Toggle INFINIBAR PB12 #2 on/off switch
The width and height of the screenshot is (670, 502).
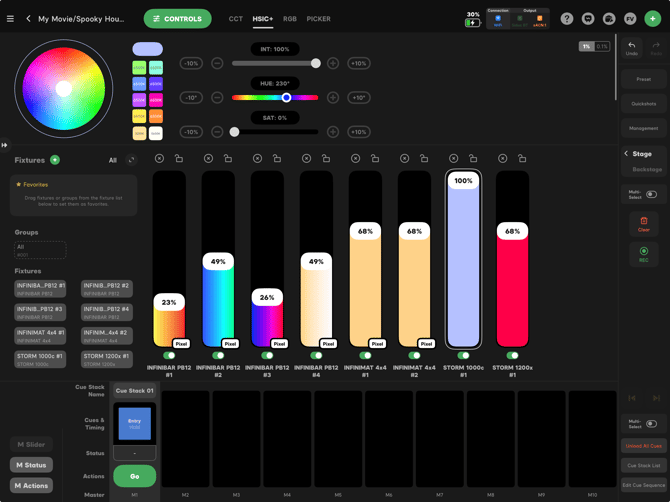pyautogui.click(x=218, y=355)
